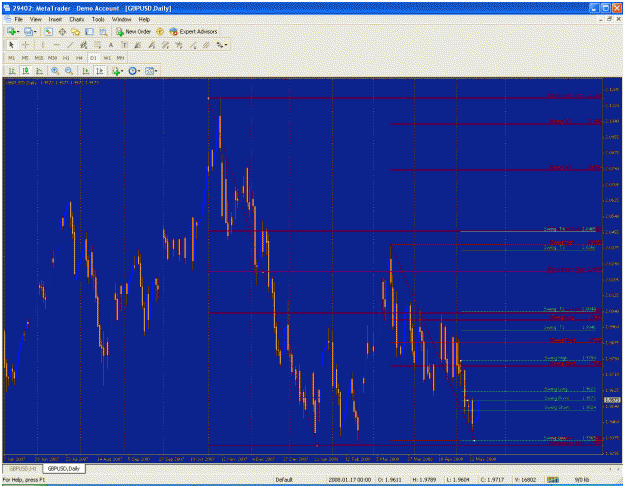Image resolution: width=625 pixels, height=486 pixels.
Task: Insert a text label with the boxed 'T' tool
Action: point(124,45)
